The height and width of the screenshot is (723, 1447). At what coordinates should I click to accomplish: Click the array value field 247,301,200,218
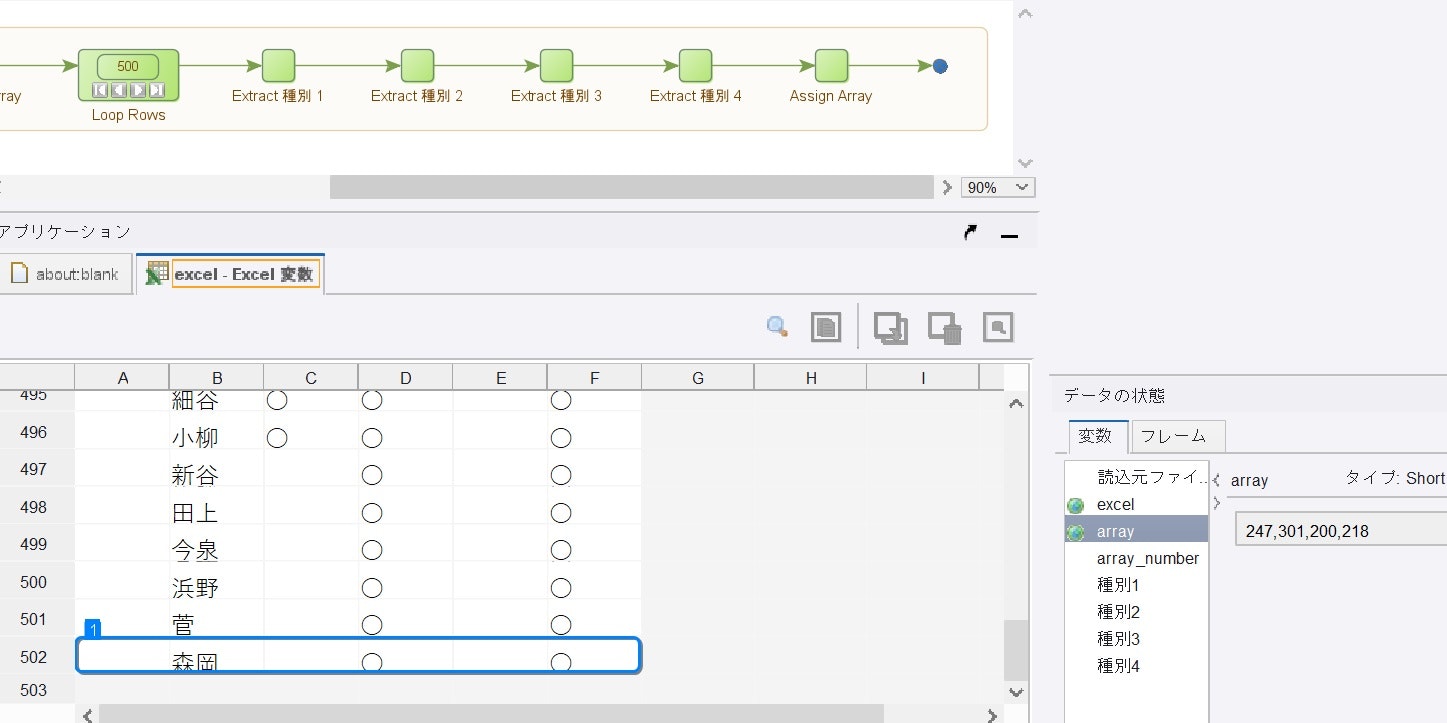point(1341,530)
